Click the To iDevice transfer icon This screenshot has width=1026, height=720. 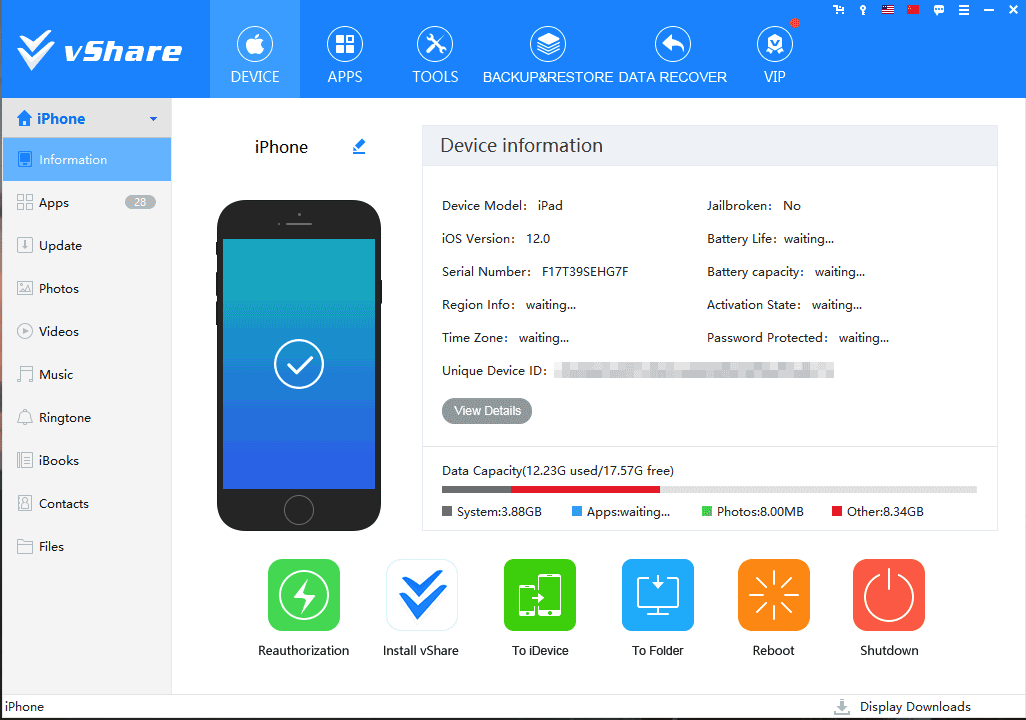click(540, 595)
